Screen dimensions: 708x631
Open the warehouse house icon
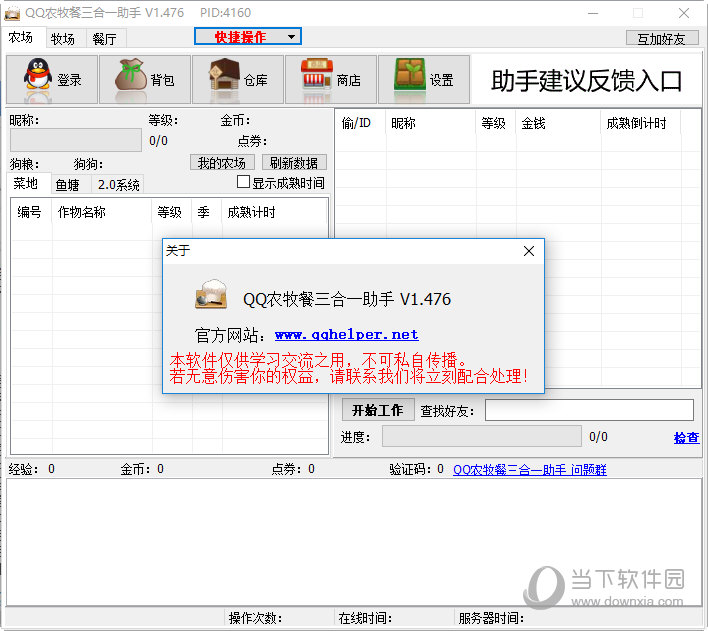tap(224, 74)
